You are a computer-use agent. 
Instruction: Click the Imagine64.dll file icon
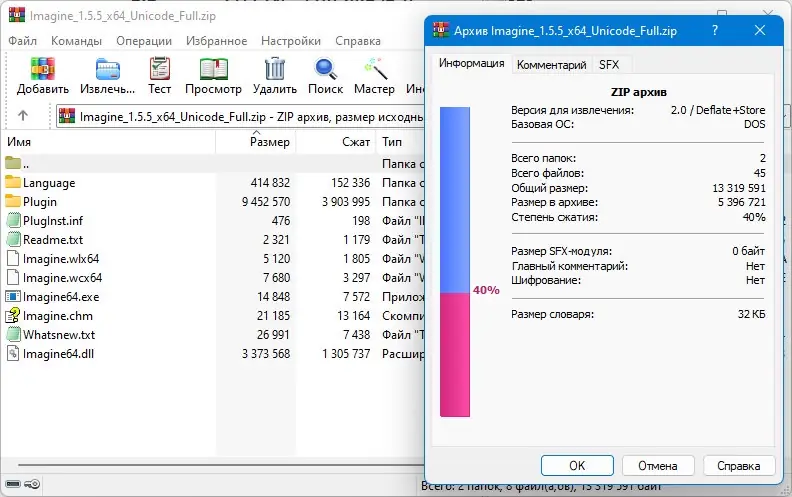click(13, 353)
